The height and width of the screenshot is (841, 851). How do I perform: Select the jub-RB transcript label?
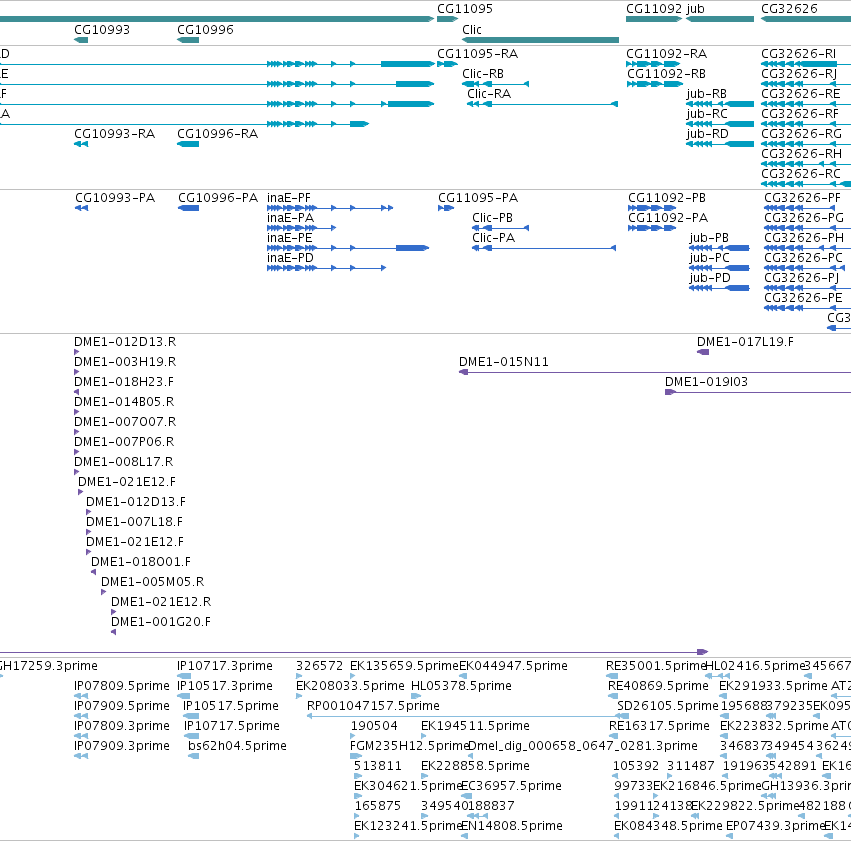click(706, 94)
